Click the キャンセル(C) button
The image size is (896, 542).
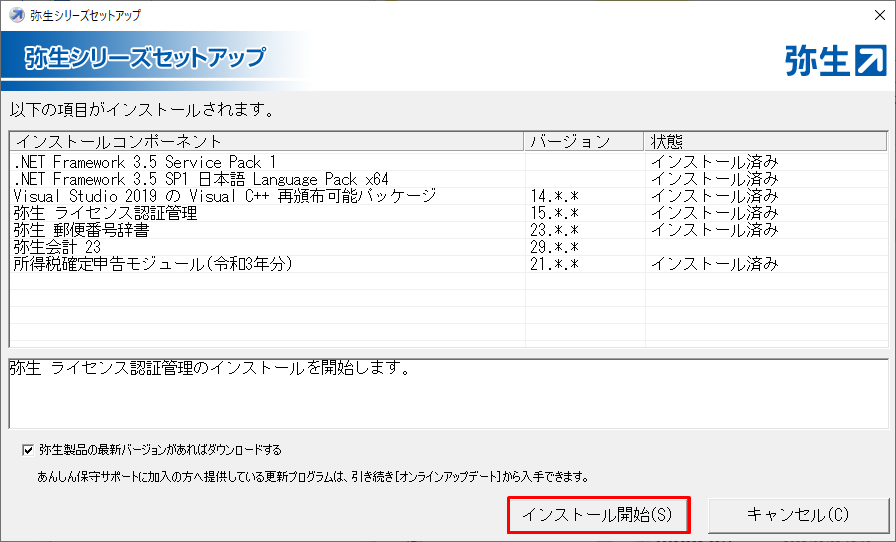798,515
